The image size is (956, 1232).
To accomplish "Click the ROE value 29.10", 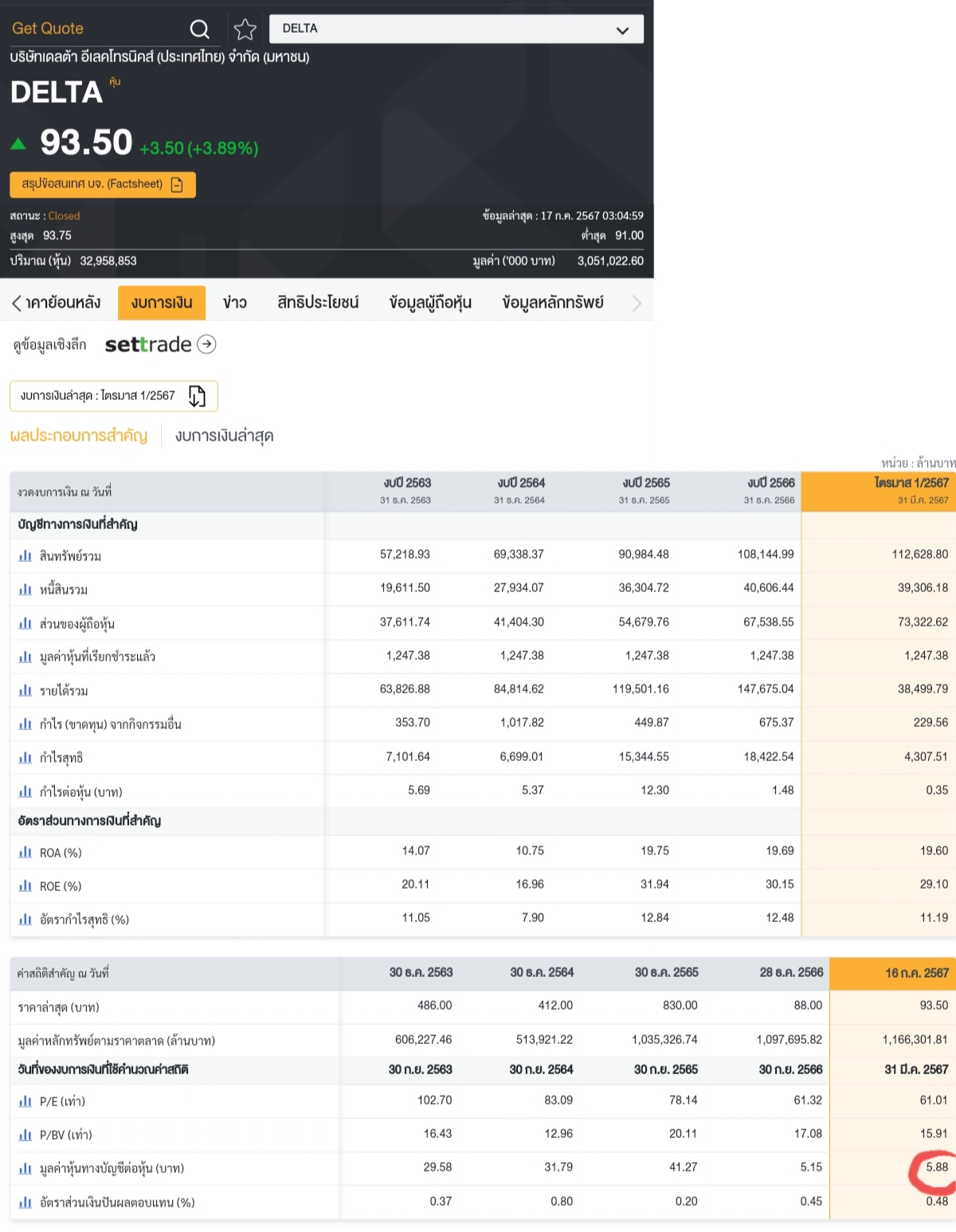I will tap(934, 885).
